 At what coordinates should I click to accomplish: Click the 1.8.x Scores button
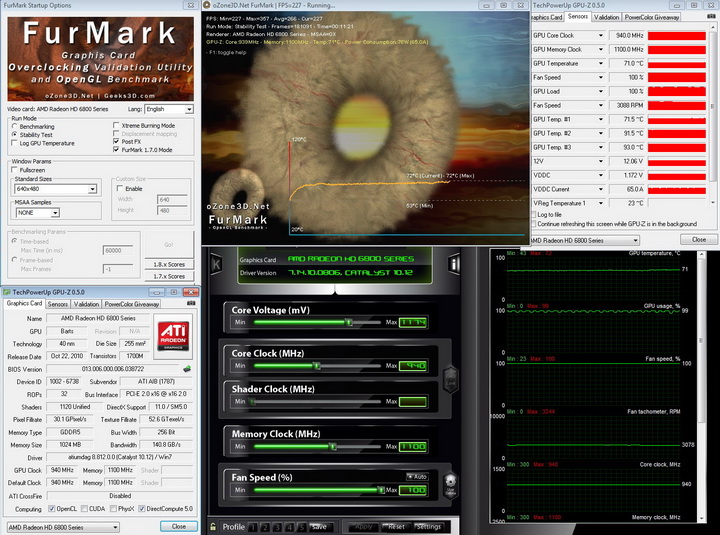click(x=169, y=265)
